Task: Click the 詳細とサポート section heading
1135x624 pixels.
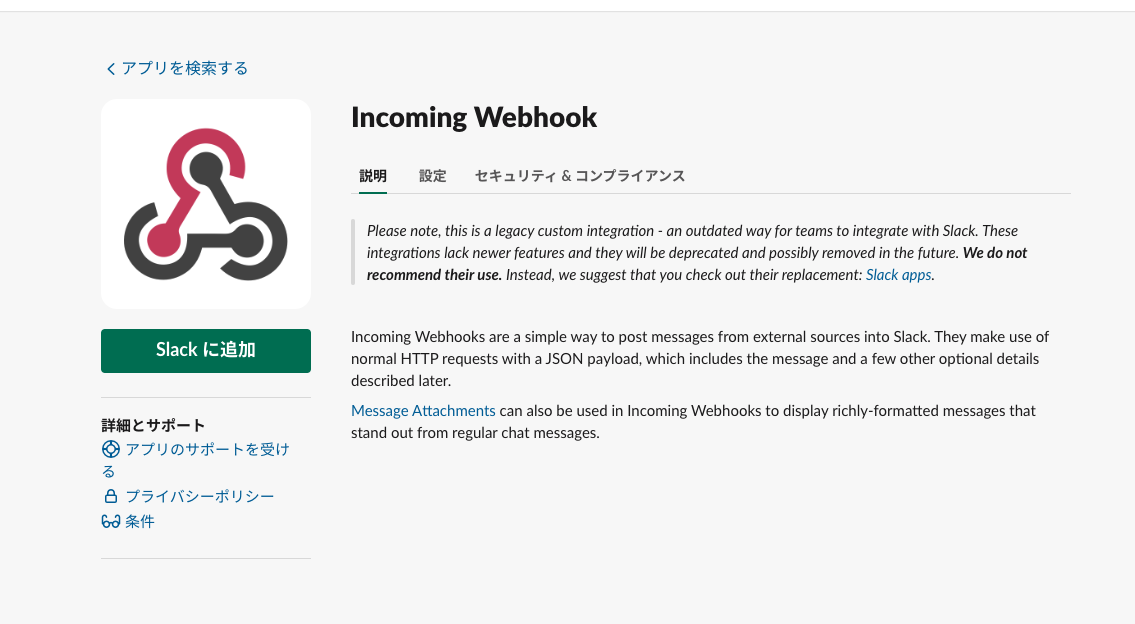Action: (153, 425)
